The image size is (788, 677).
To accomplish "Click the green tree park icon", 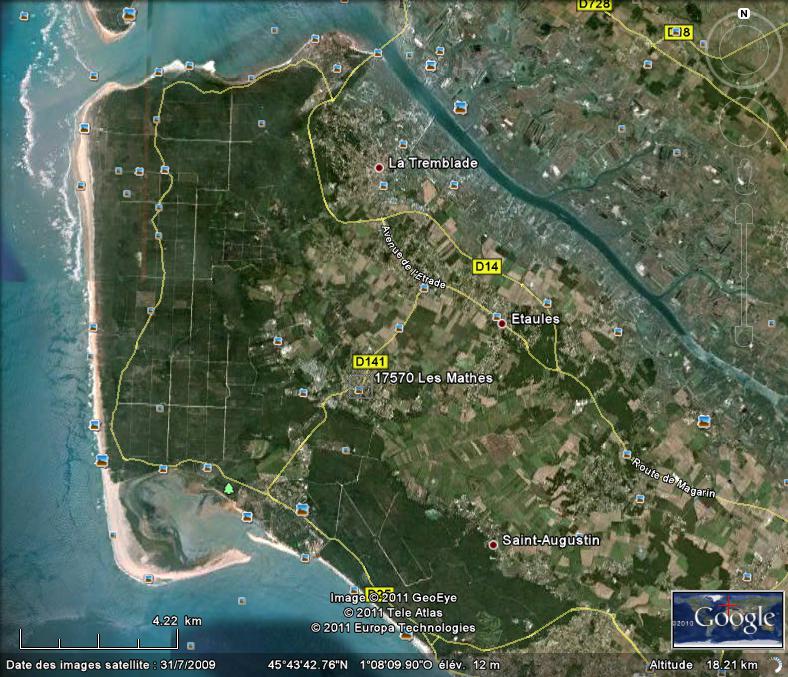I will pos(229,488).
